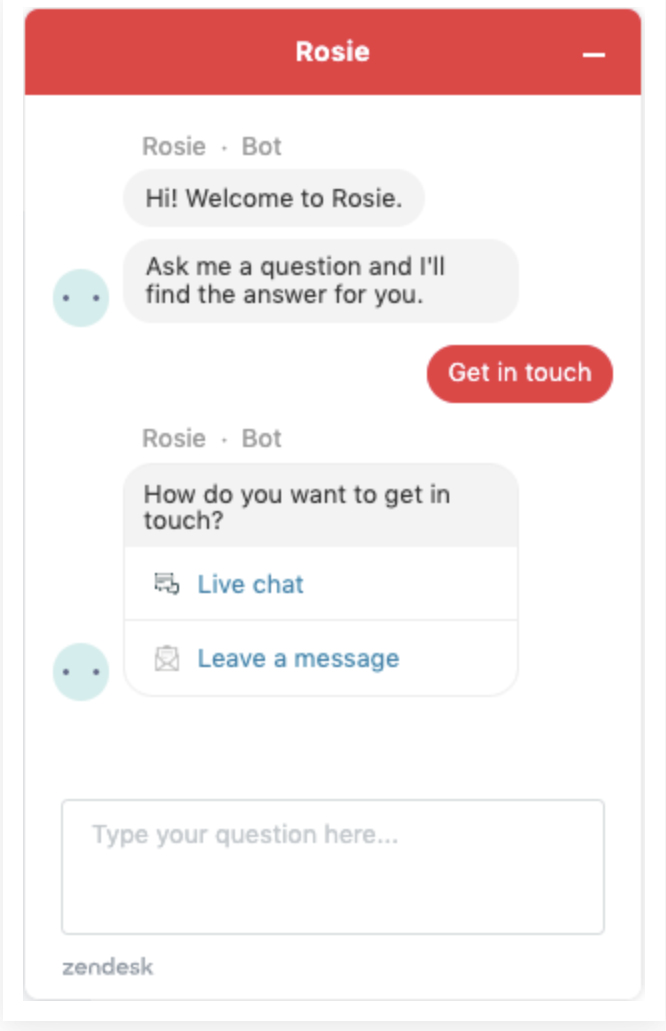Start a Live chat conversation

(x=250, y=584)
